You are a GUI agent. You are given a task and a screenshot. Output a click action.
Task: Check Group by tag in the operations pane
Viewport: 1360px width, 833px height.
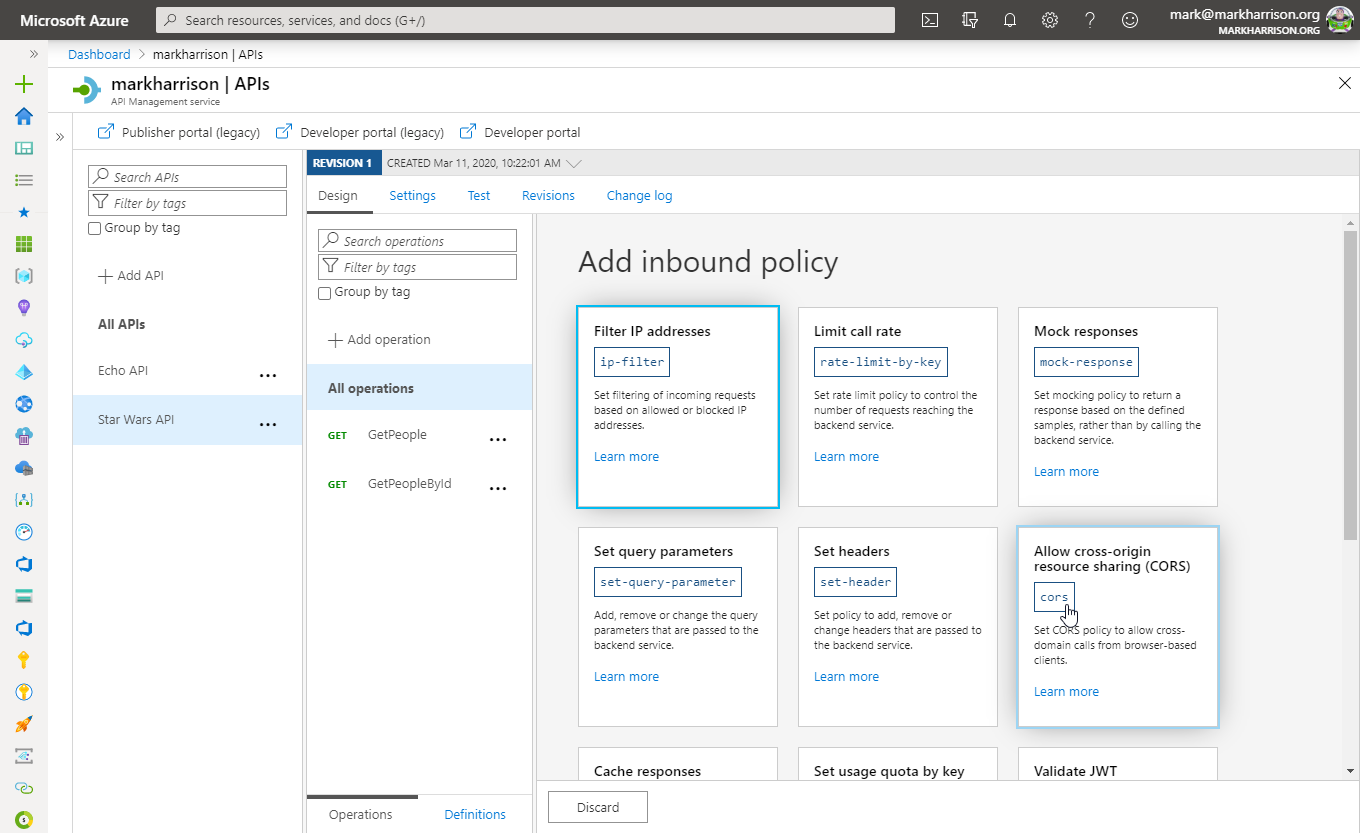pos(324,292)
